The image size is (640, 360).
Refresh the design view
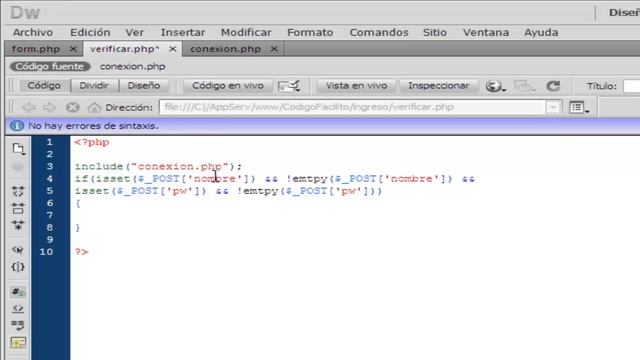[x=553, y=86]
